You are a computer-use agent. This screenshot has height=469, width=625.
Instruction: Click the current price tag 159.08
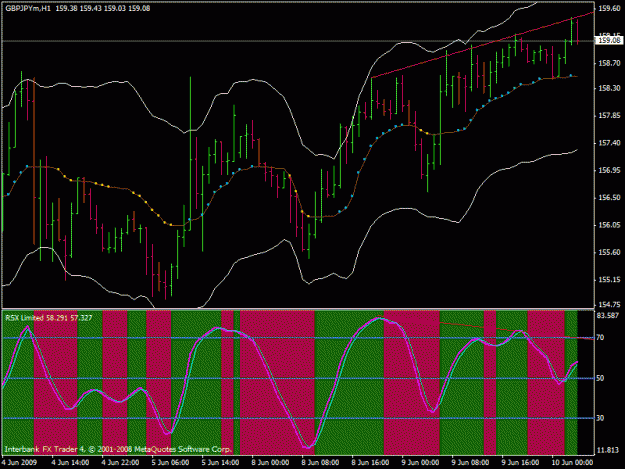coord(609,40)
